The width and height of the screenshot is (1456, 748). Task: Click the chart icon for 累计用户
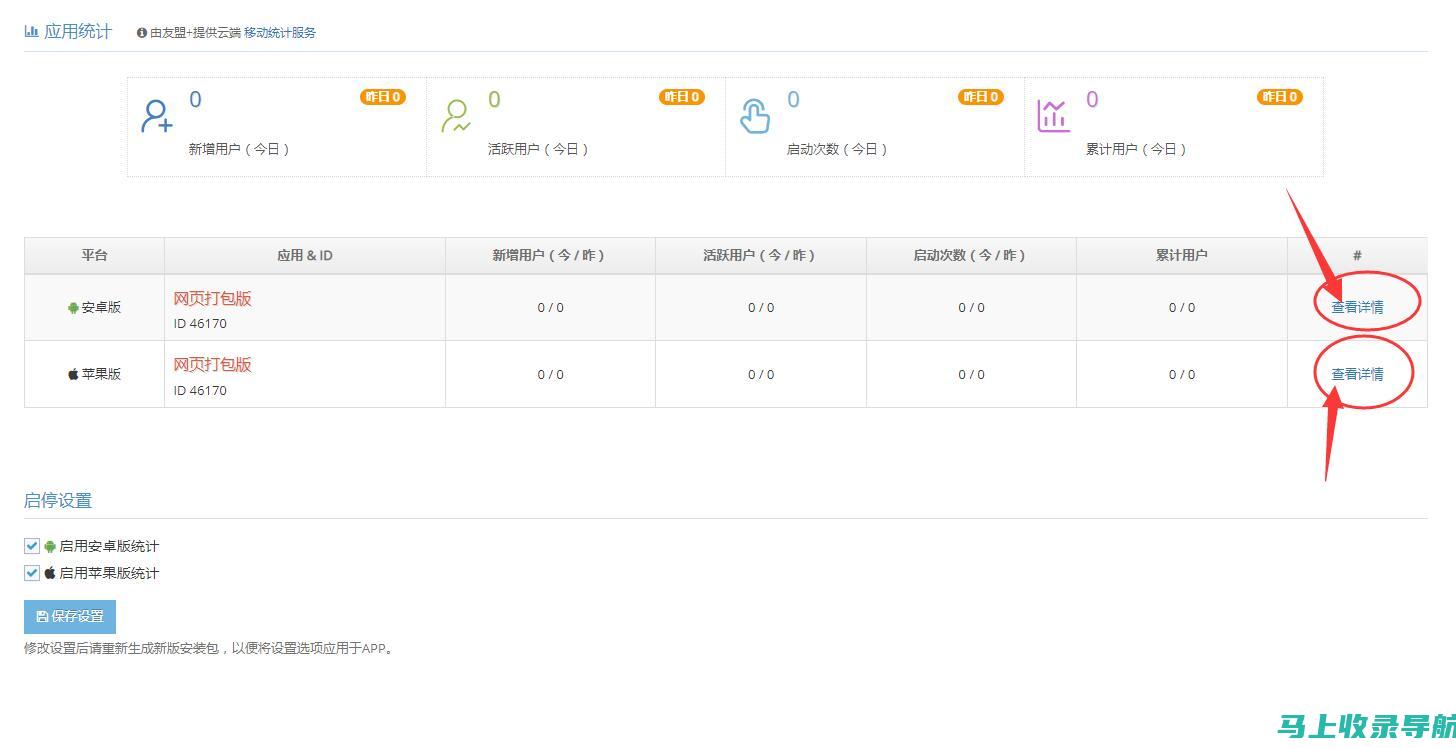tap(1054, 116)
